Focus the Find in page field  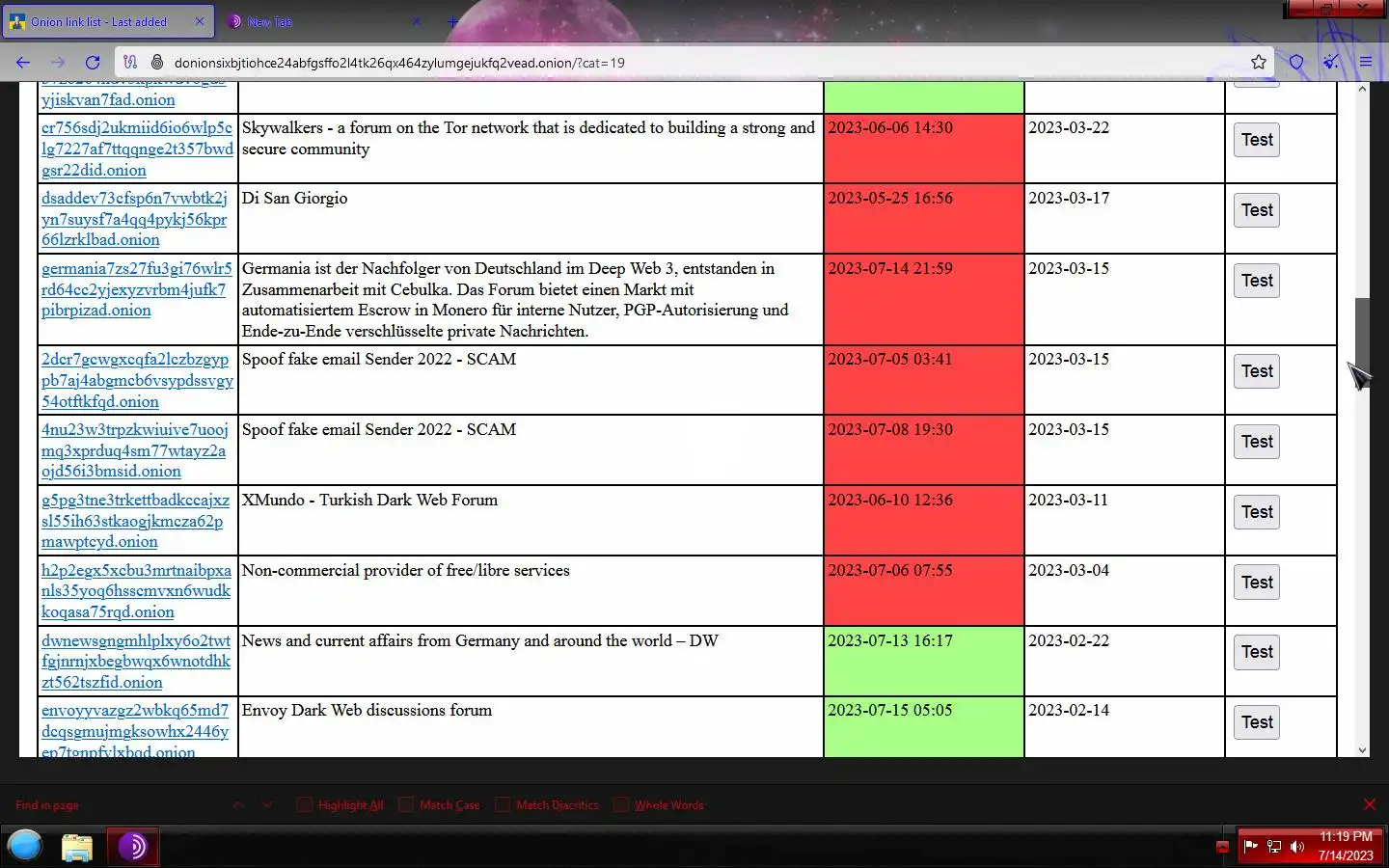[x=116, y=804]
